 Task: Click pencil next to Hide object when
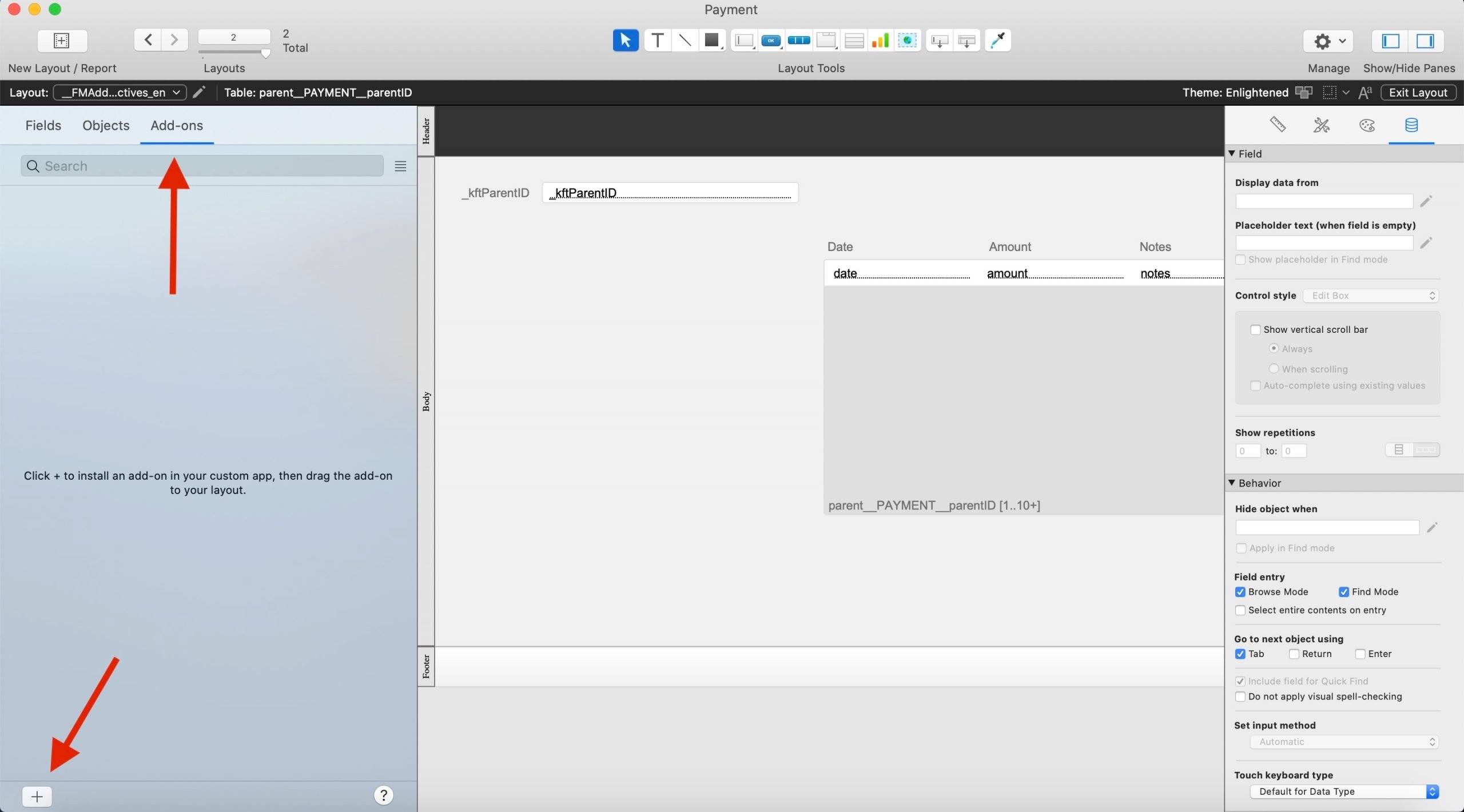(1432, 527)
